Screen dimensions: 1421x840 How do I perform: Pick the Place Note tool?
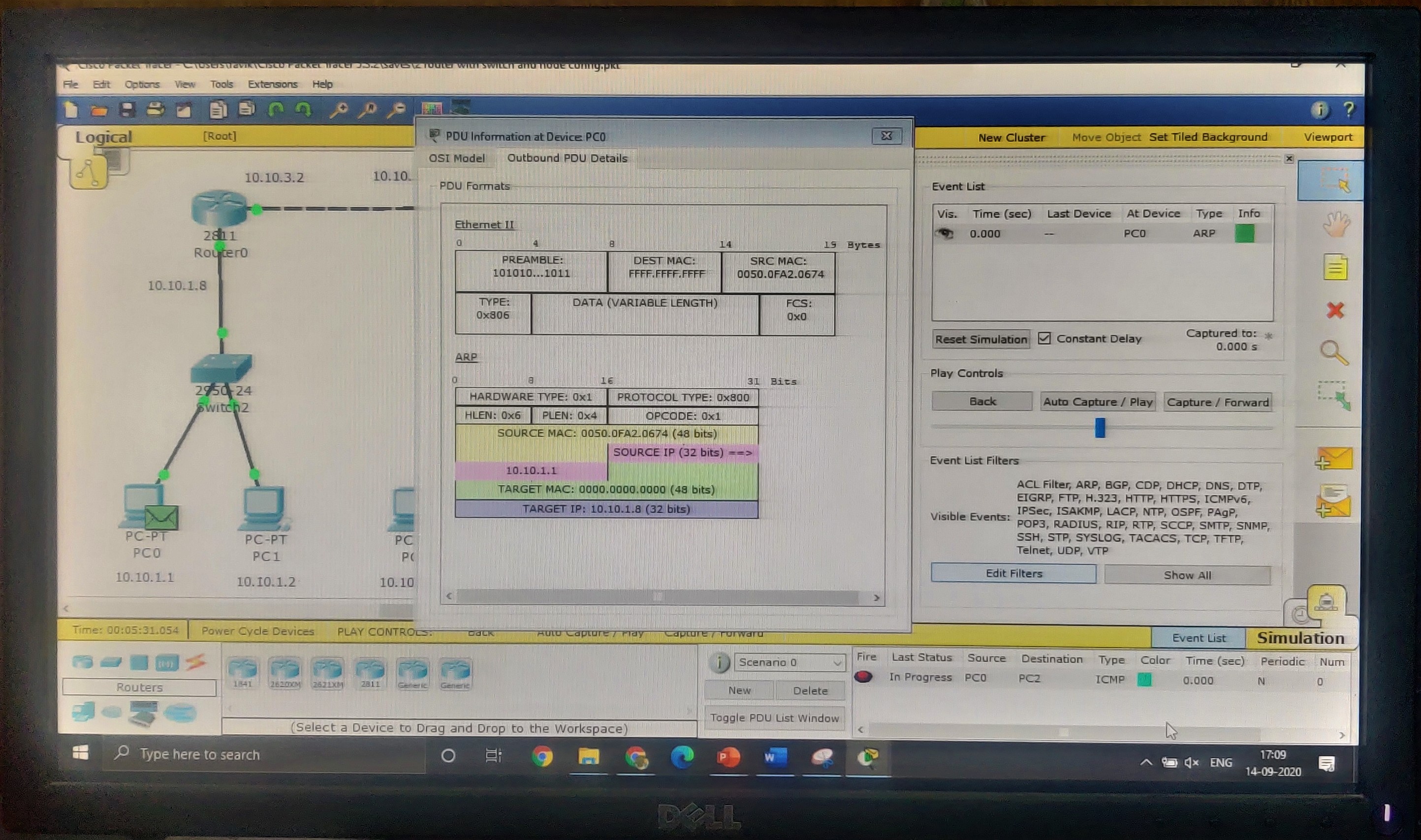click(x=1335, y=267)
